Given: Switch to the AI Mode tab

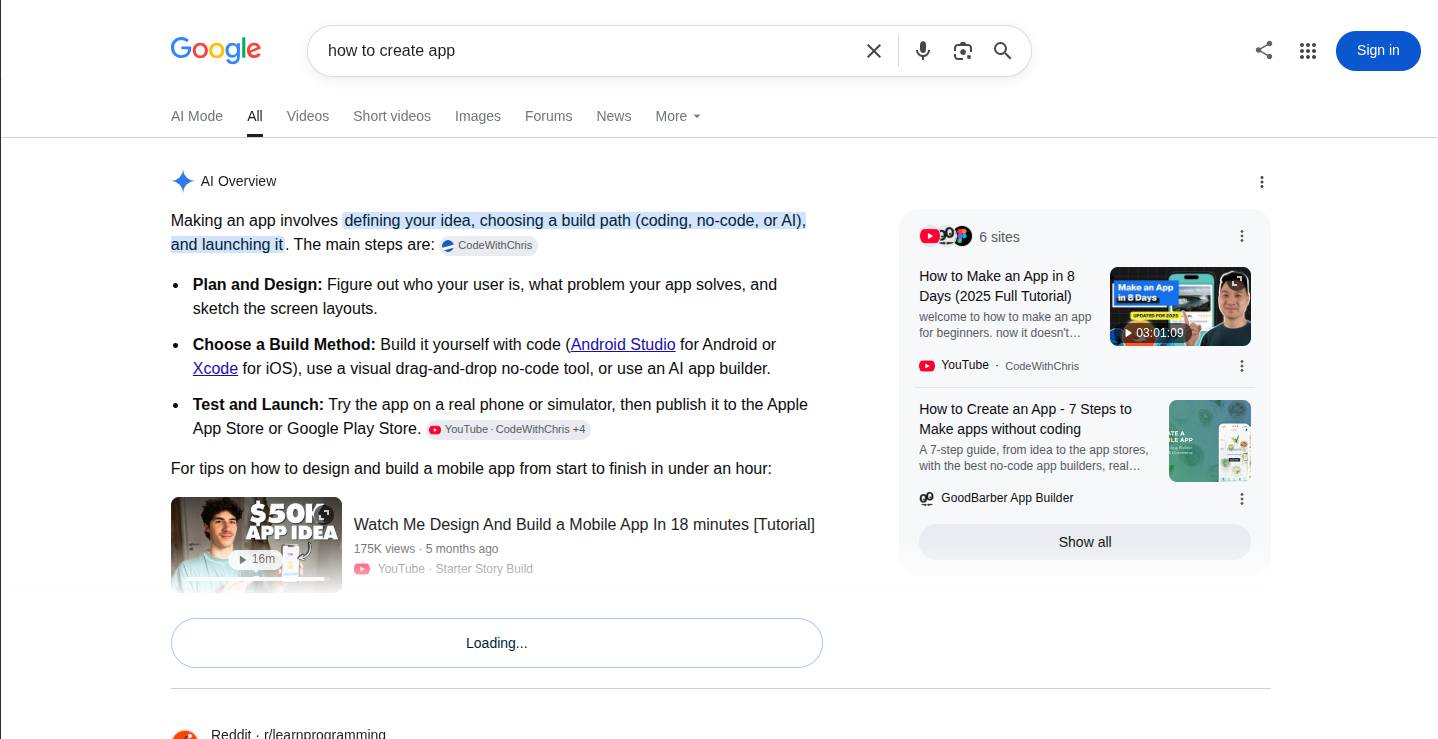Looking at the screenshot, I should click(x=197, y=116).
